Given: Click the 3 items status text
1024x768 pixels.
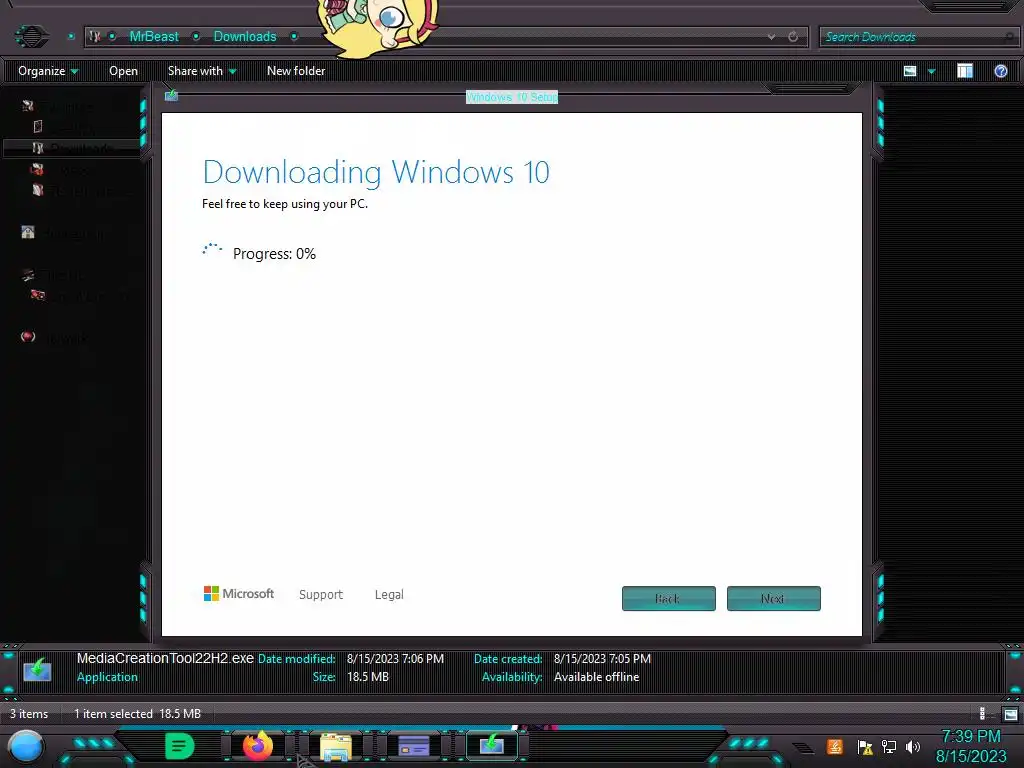Looking at the screenshot, I should (x=29, y=714).
